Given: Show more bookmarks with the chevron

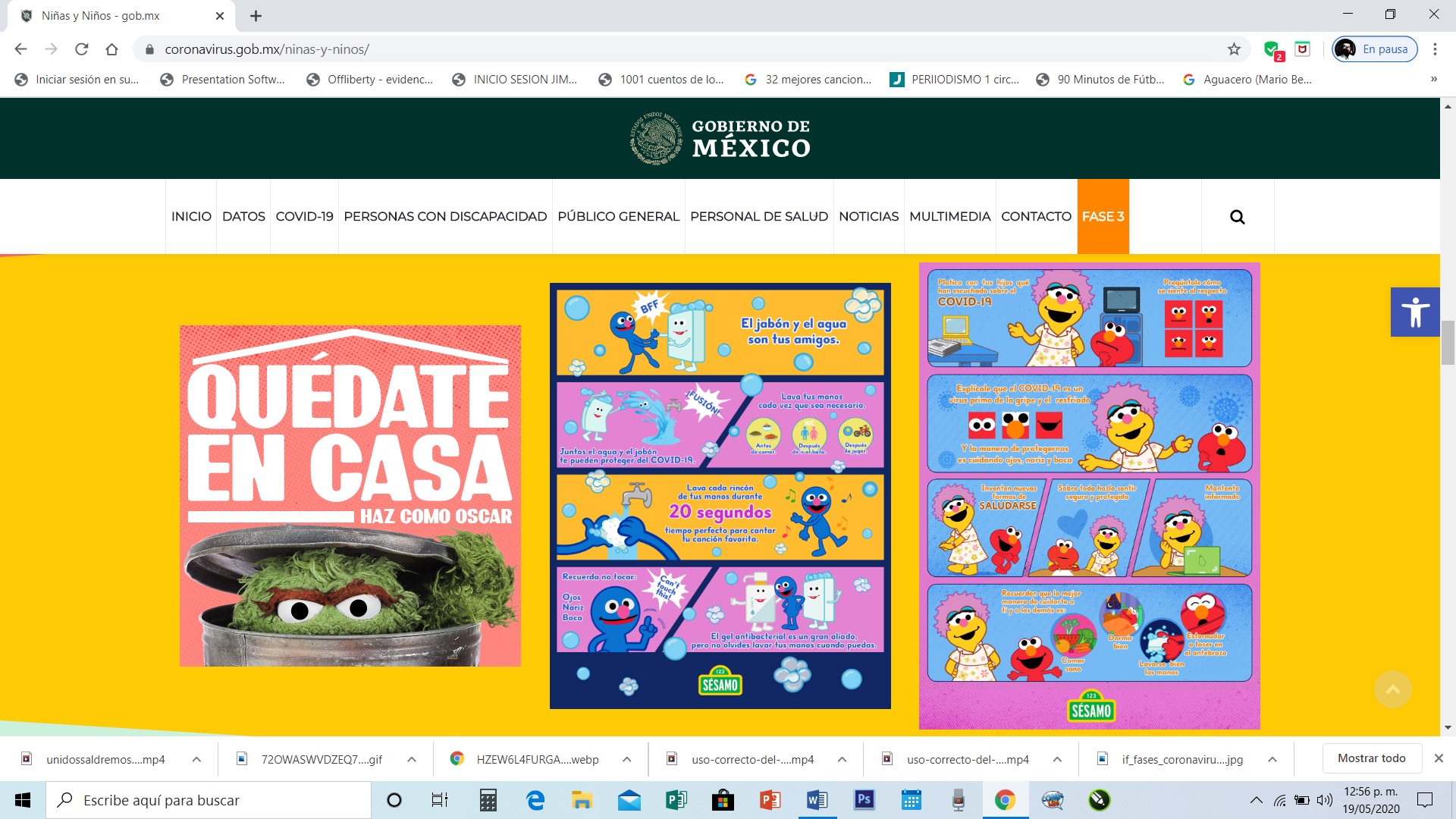Looking at the screenshot, I should 1433,79.
